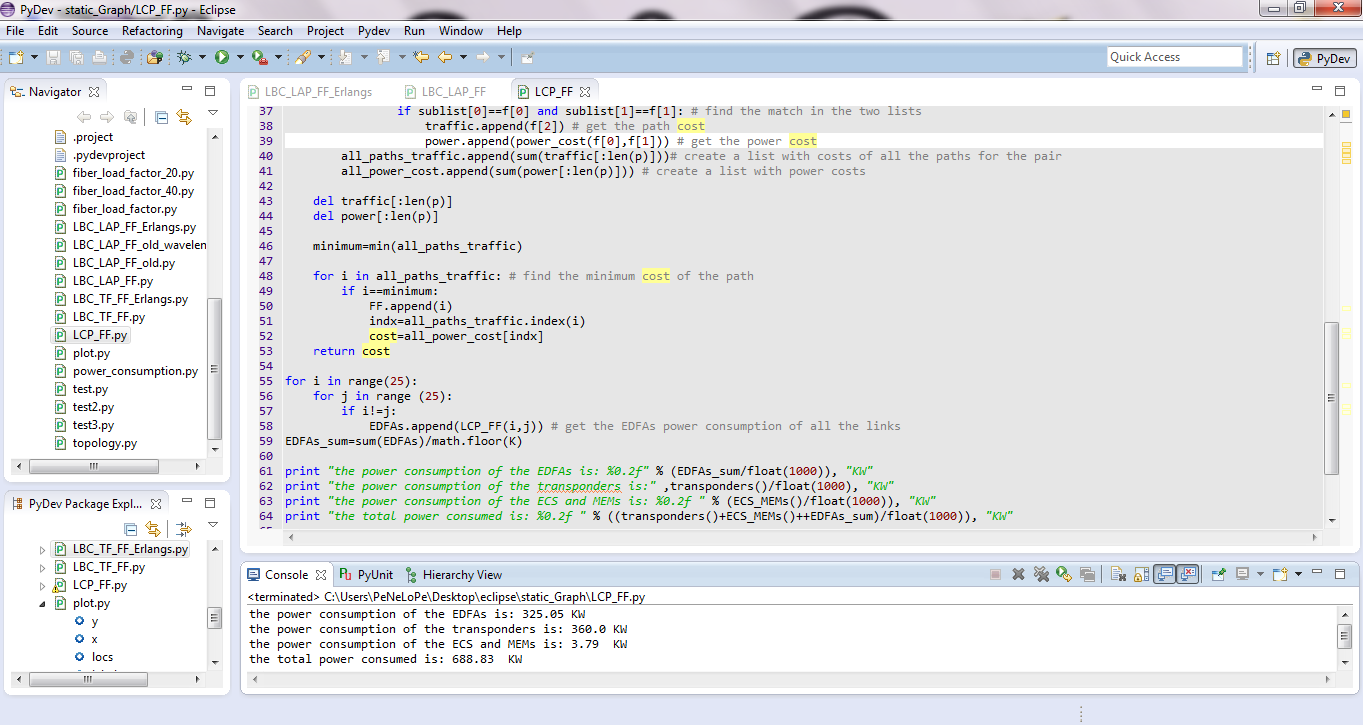
Task: Close the LCP_FF editor tab
Action: pyautogui.click(x=586, y=92)
